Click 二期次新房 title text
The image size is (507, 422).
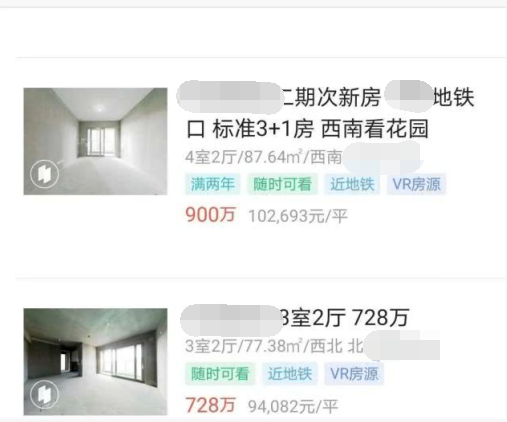(332, 98)
